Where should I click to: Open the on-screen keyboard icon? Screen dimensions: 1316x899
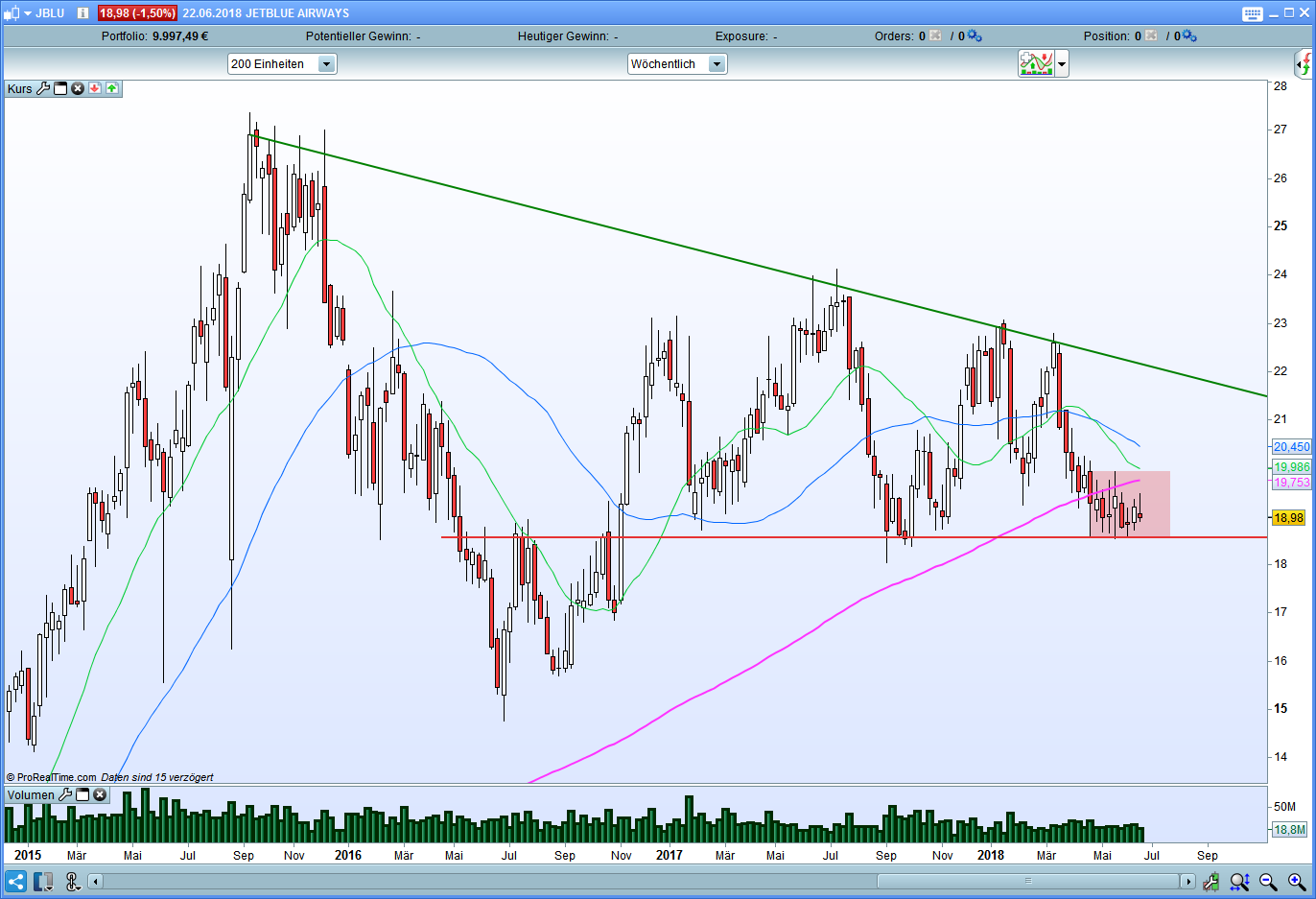point(1253,13)
